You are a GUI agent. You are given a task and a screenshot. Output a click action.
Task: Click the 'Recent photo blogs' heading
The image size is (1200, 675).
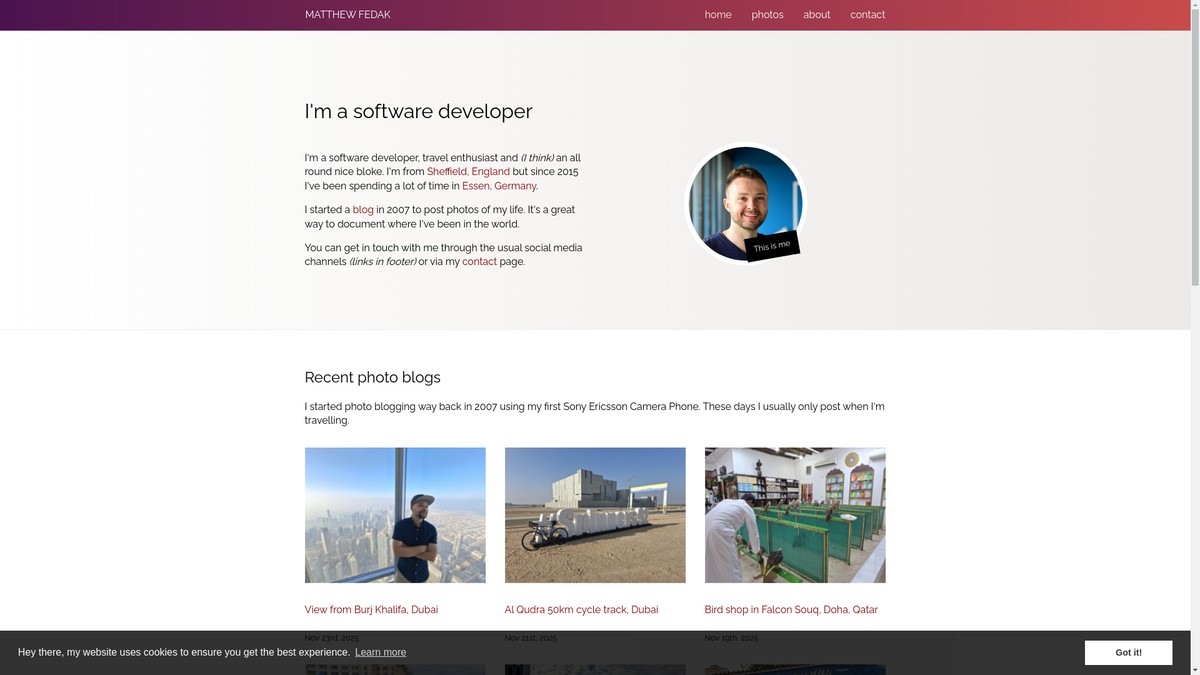pyautogui.click(x=372, y=377)
